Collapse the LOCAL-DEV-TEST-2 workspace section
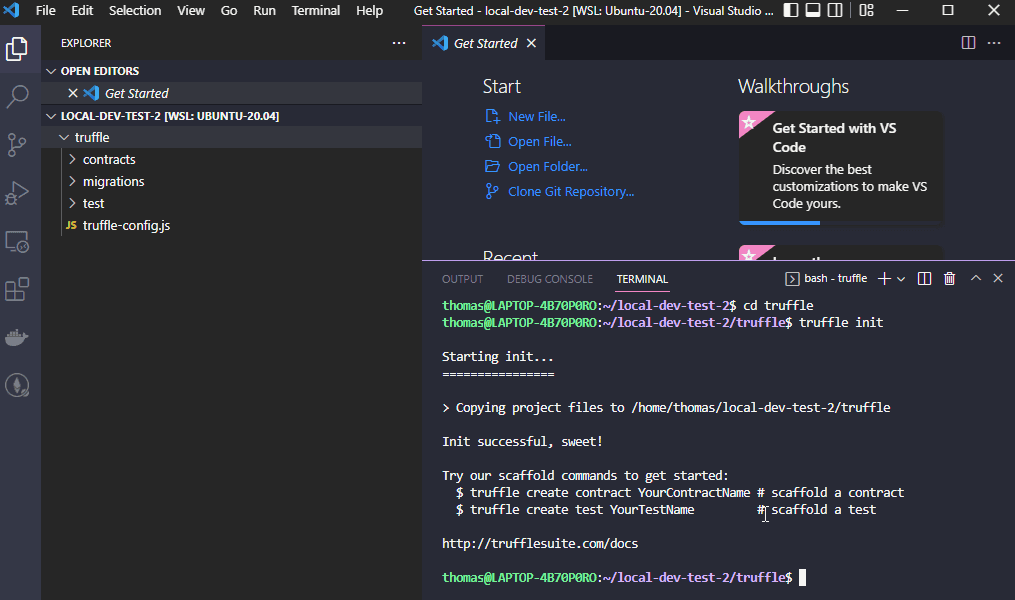 pyautogui.click(x=51, y=116)
